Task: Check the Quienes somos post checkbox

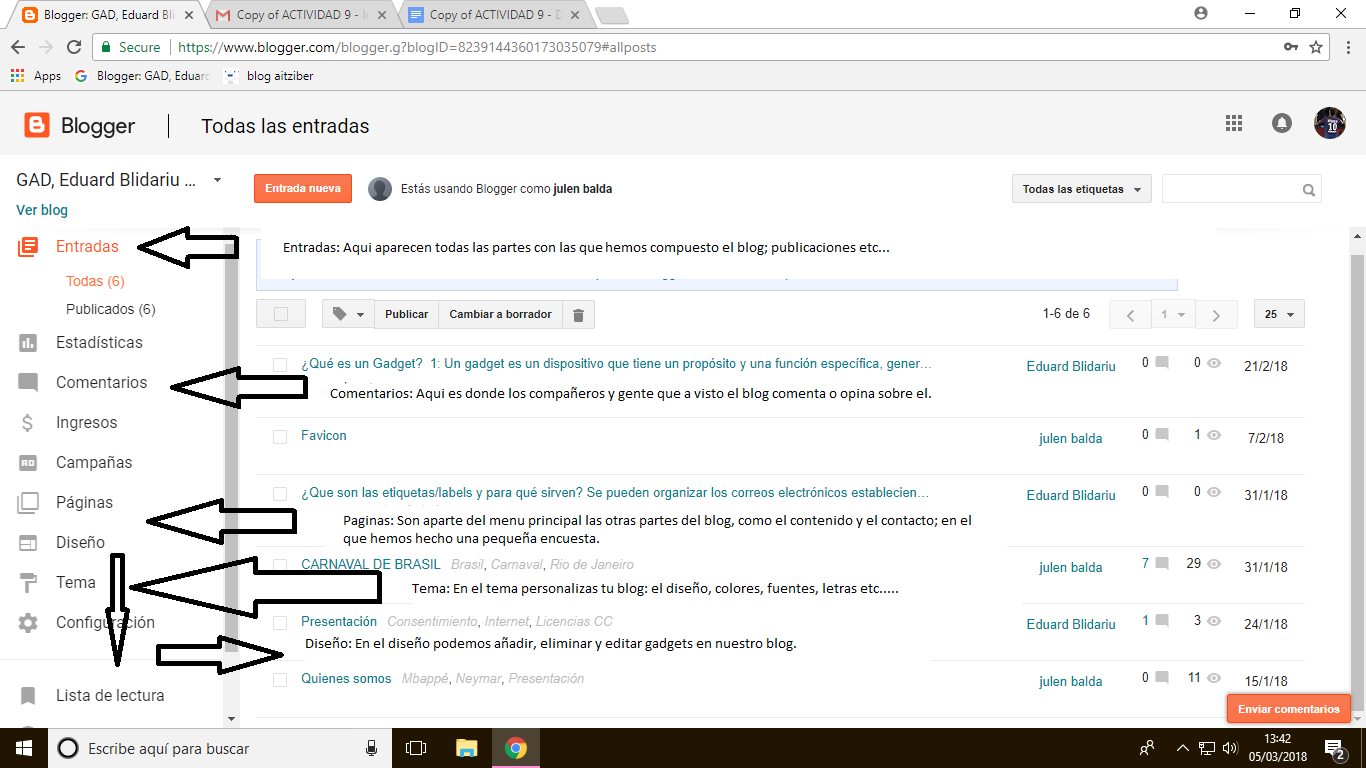Action: 280,680
